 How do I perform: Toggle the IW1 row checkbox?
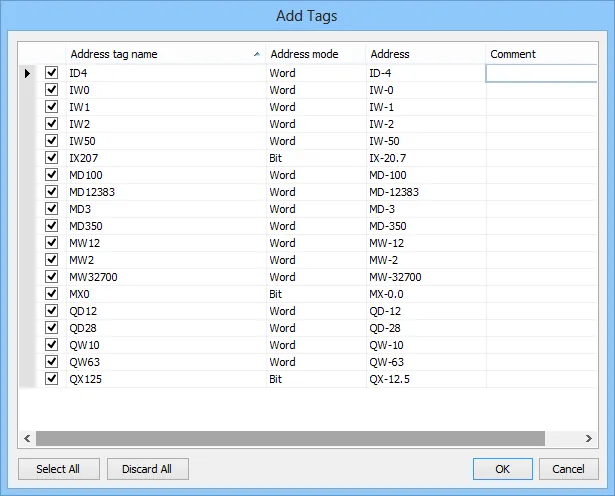(51, 107)
